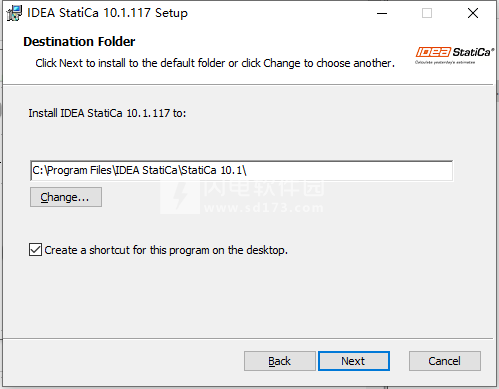Click the 'Click Next to install' instruction text
Viewport: 499px width, 389px height.
tap(215, 63)
